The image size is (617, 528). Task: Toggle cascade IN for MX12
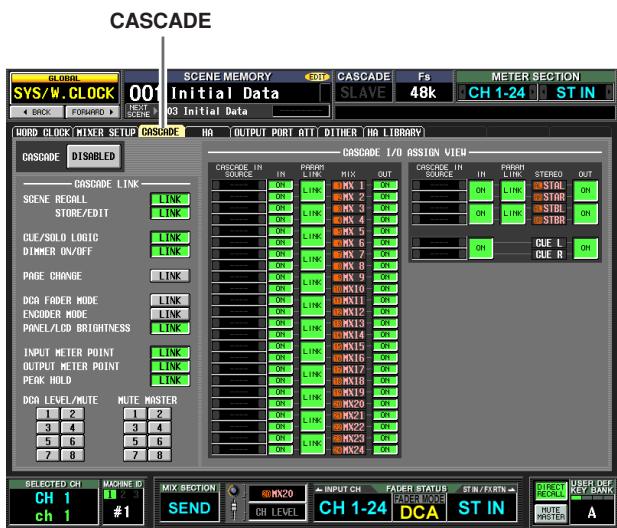pyautogui.click(x=281, y=311)
